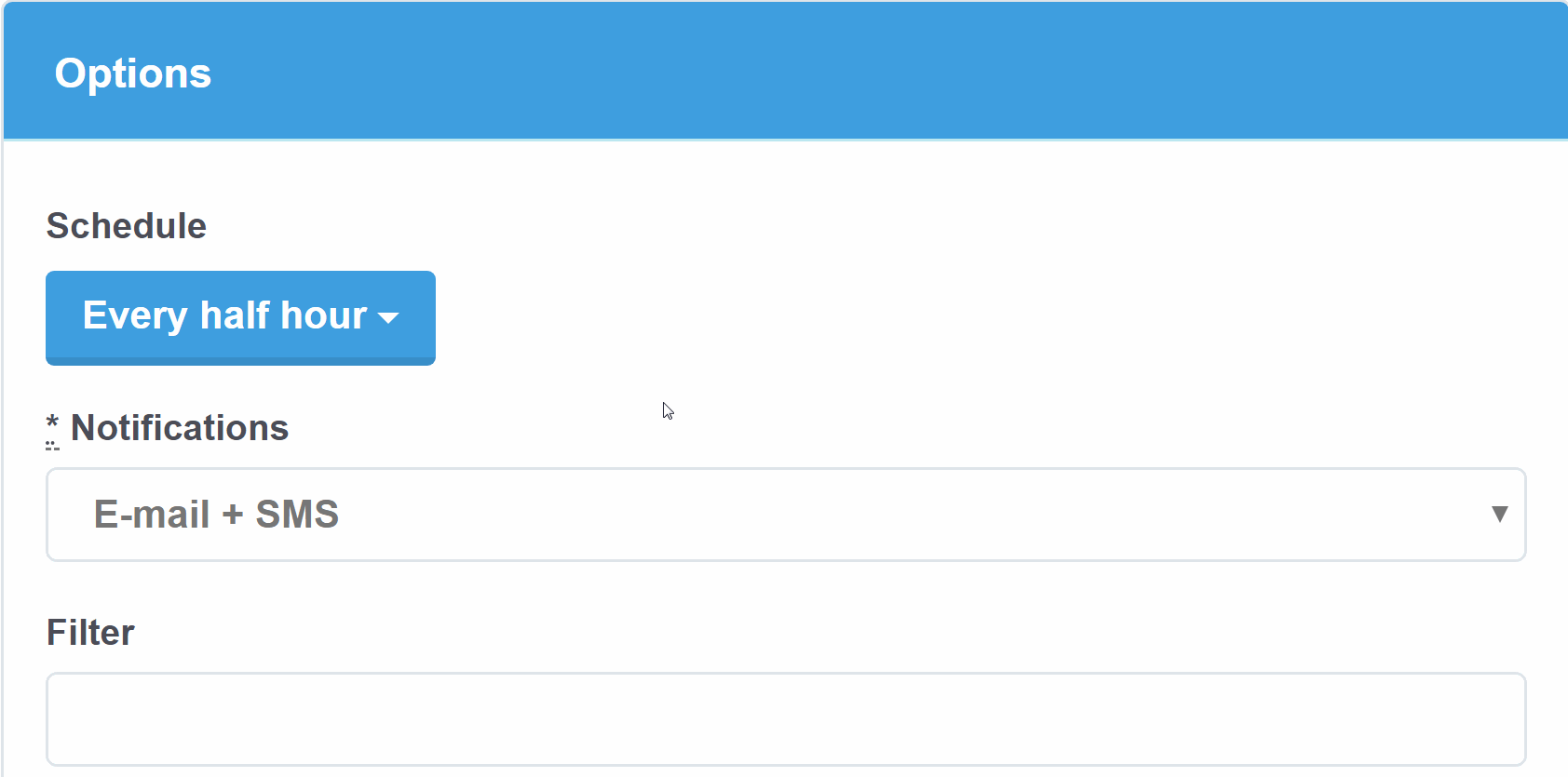Open the Notifications select box
This screenshot has width=1568, height=777.
(785, 515)
